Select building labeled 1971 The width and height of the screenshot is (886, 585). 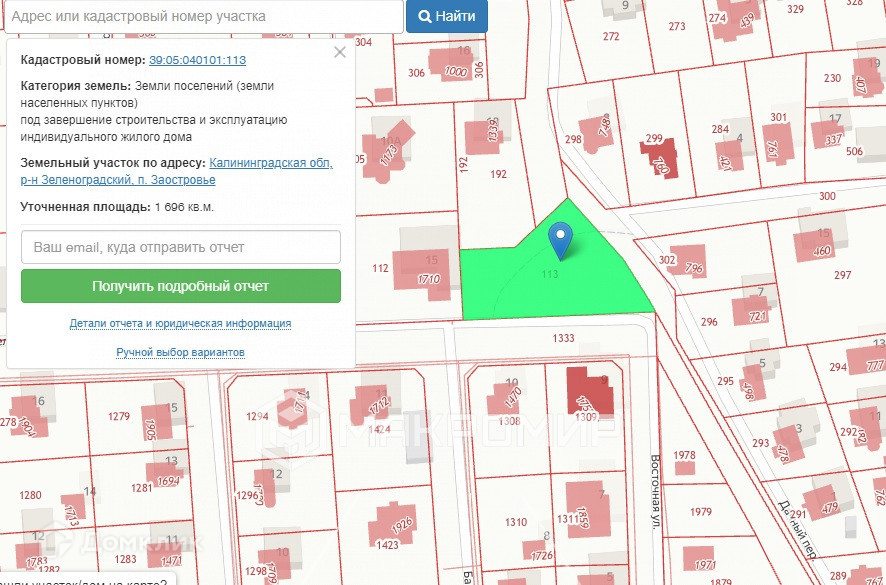[x=698, y=558]
